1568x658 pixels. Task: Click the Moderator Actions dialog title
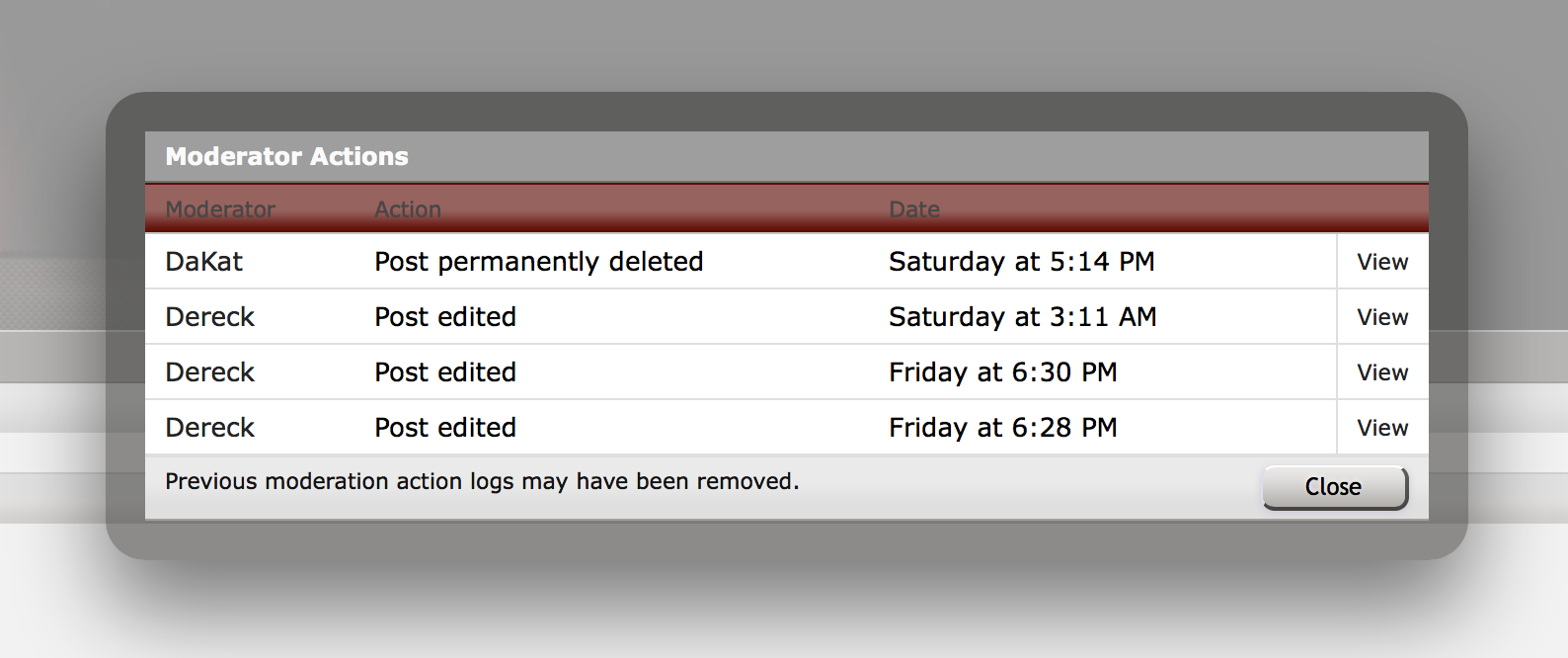(286, 156)
